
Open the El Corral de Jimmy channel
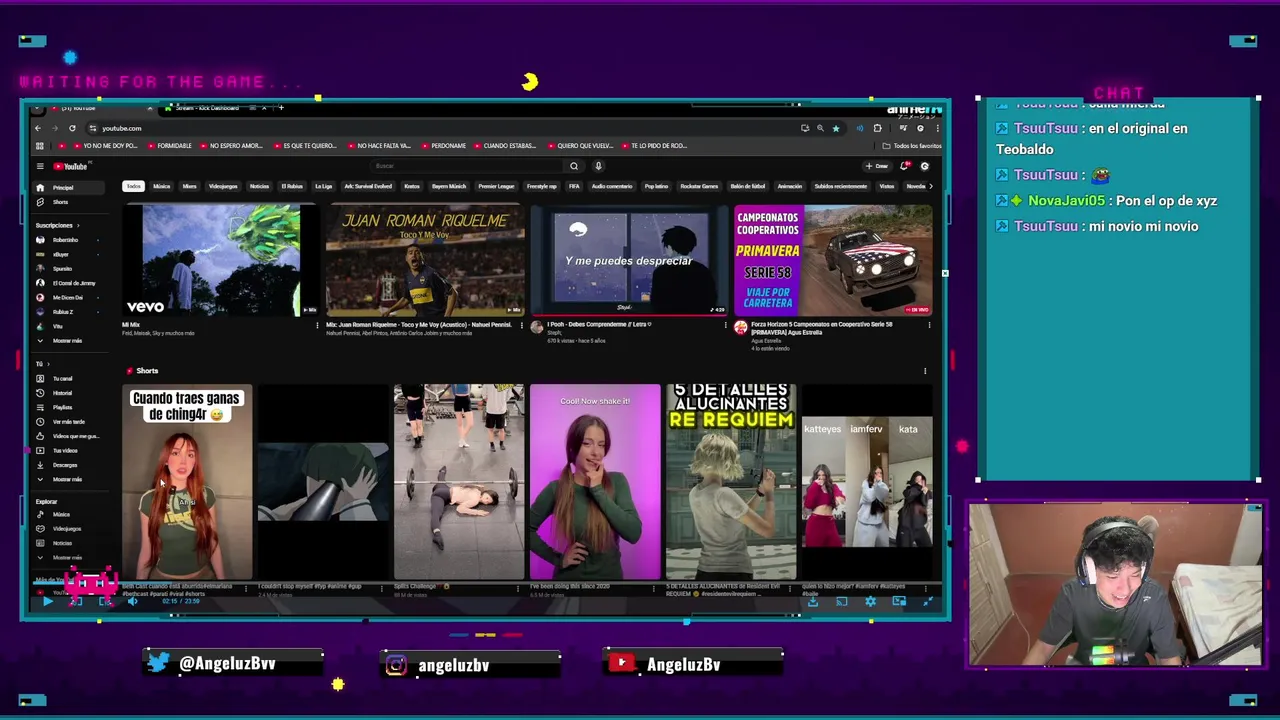tap(68, 283)
